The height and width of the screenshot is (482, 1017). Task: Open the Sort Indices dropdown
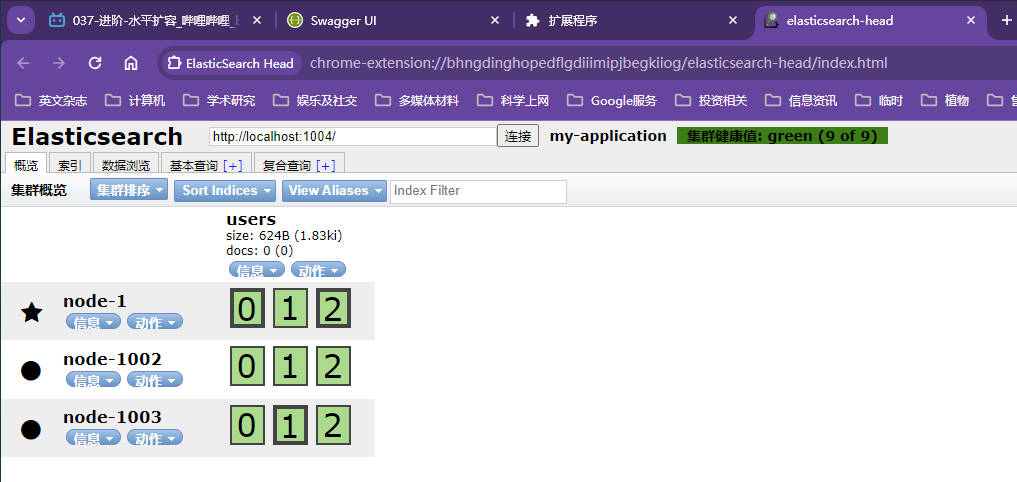coord(224,190)
